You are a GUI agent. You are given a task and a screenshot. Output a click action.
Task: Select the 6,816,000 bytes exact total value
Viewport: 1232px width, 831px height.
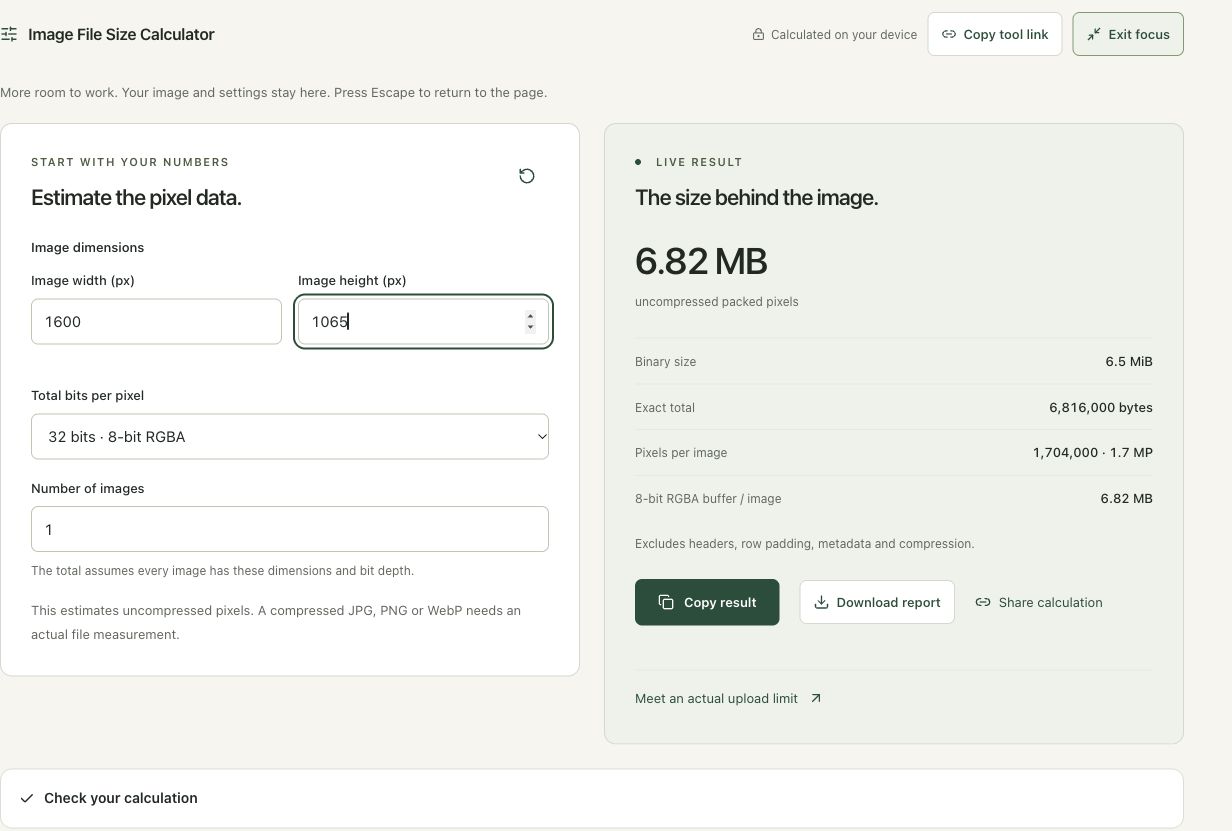(1101, 407)
